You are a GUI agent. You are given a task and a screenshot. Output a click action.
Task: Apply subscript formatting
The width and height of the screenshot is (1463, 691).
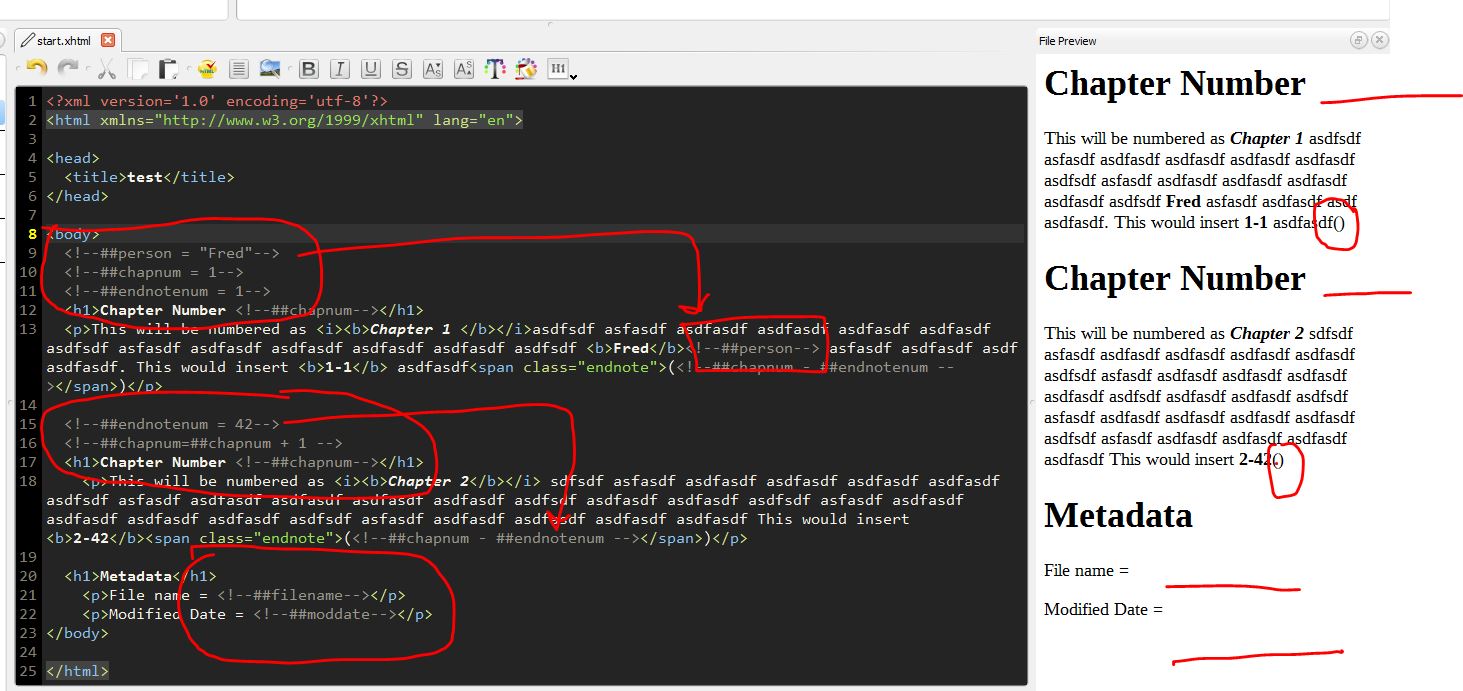tap(433, 69)
